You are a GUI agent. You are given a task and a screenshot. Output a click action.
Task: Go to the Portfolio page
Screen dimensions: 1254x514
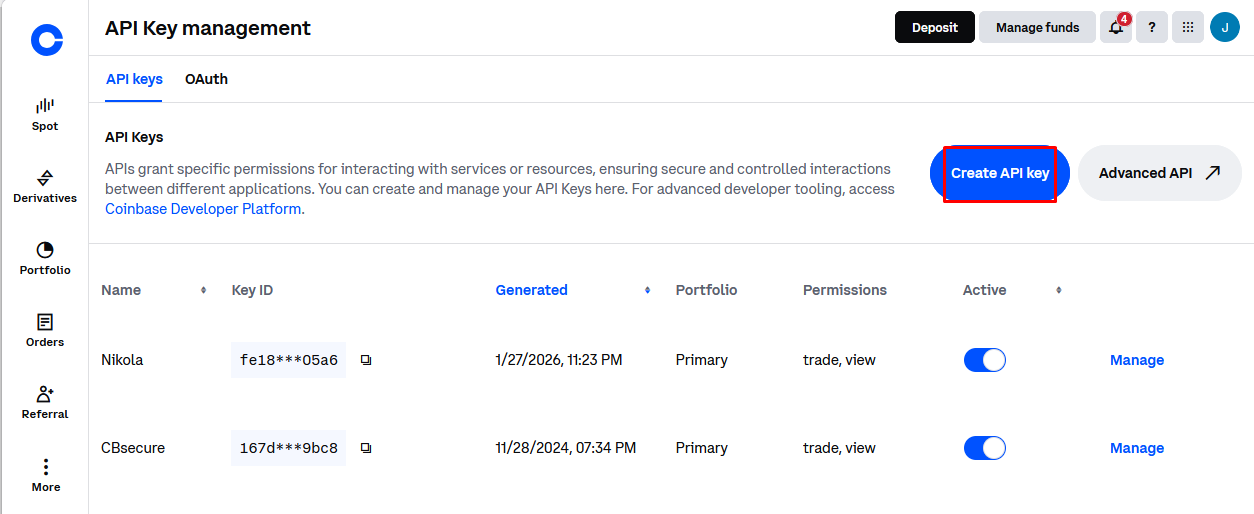(x=45, y=258)
